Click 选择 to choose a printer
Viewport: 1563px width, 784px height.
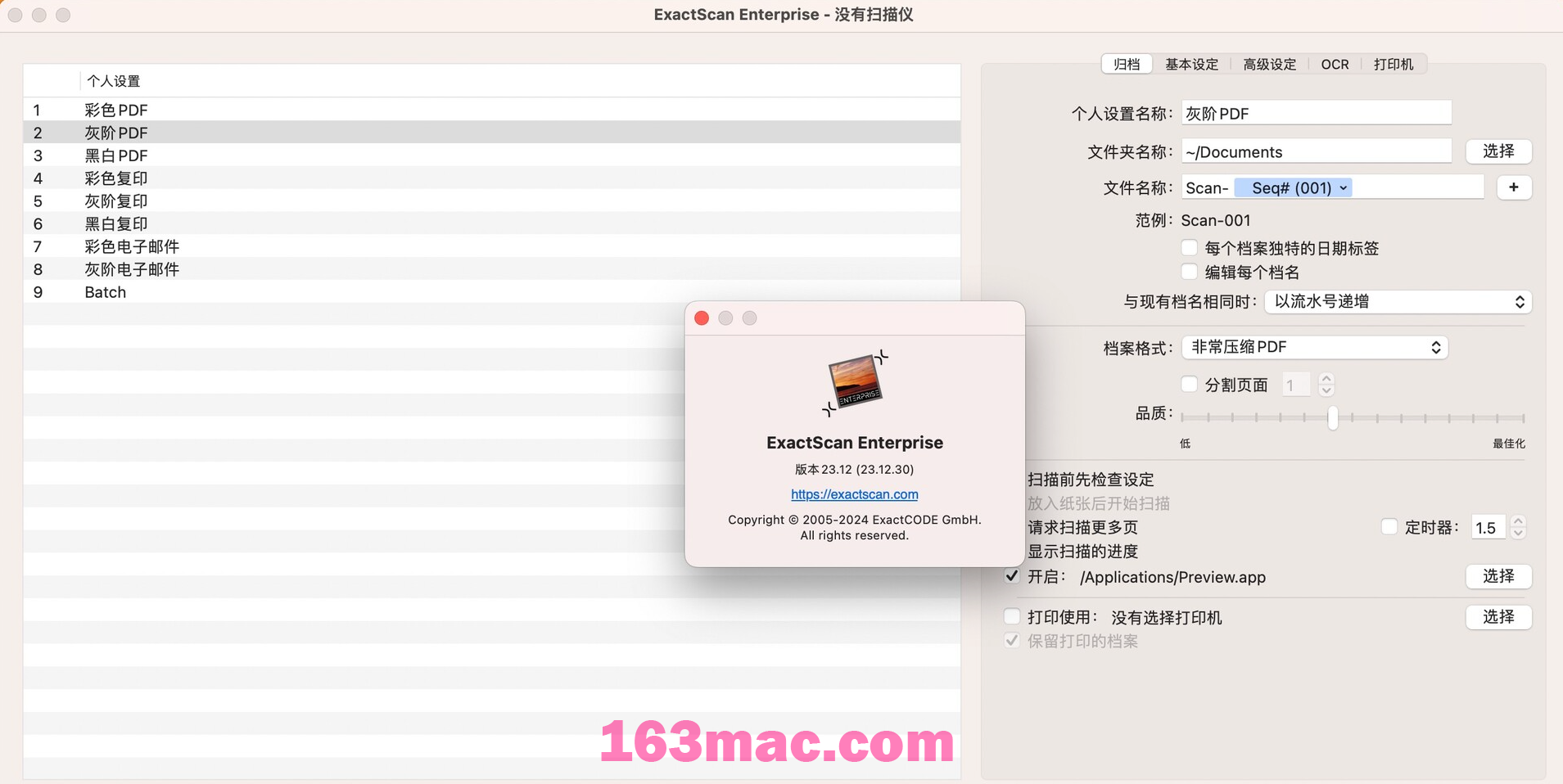click(1498, 617)
